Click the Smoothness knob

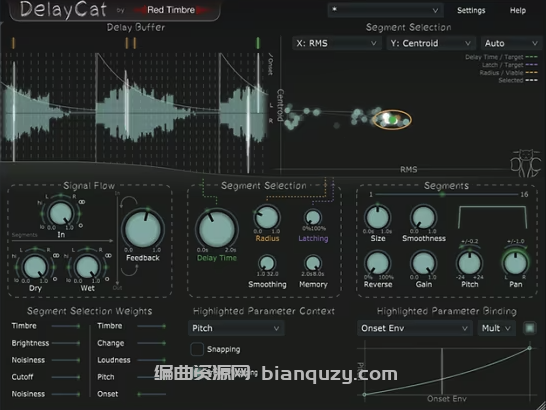[x=423, y=217]
